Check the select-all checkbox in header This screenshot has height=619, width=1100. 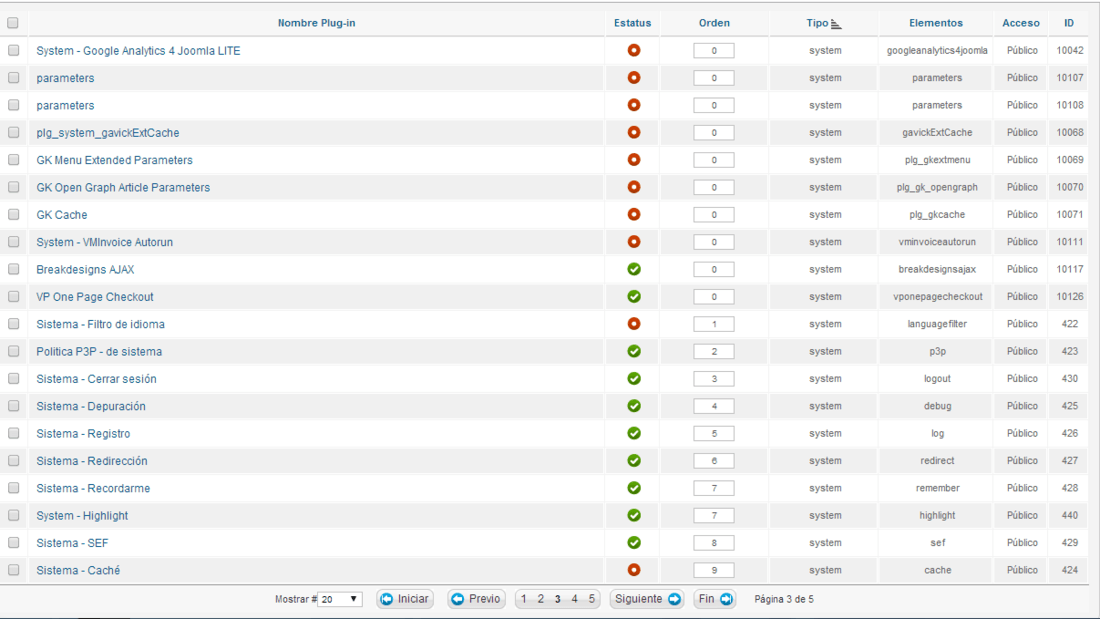pos(13,23)
